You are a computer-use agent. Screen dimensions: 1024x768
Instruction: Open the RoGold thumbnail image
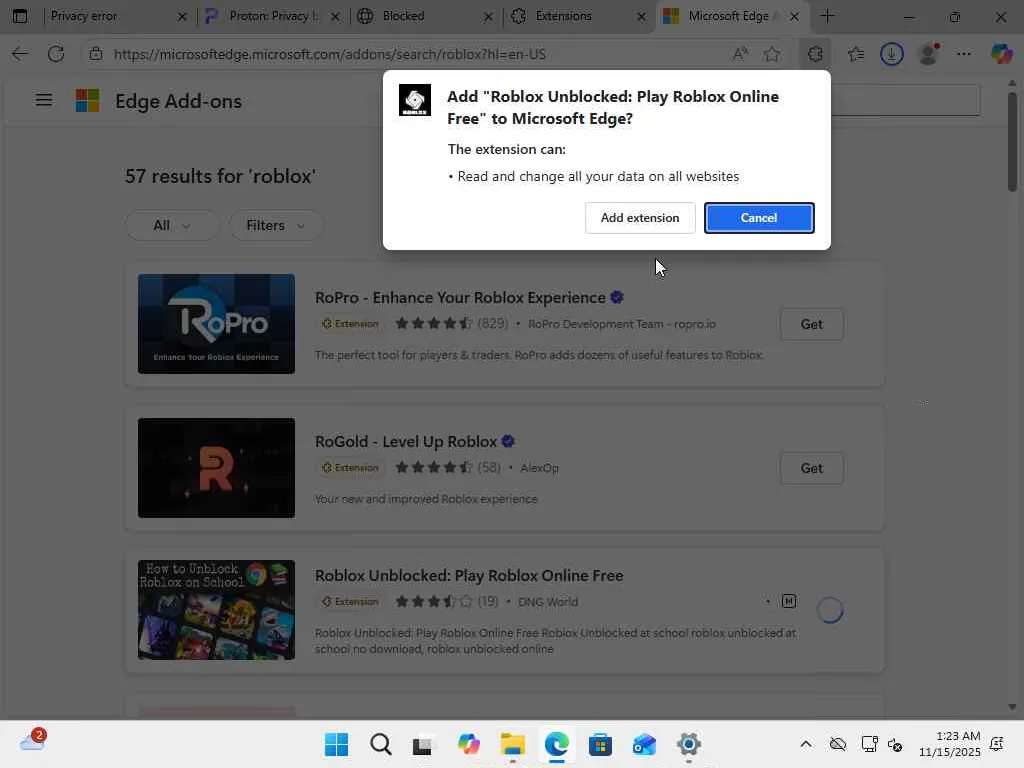(x=216, y=468)
